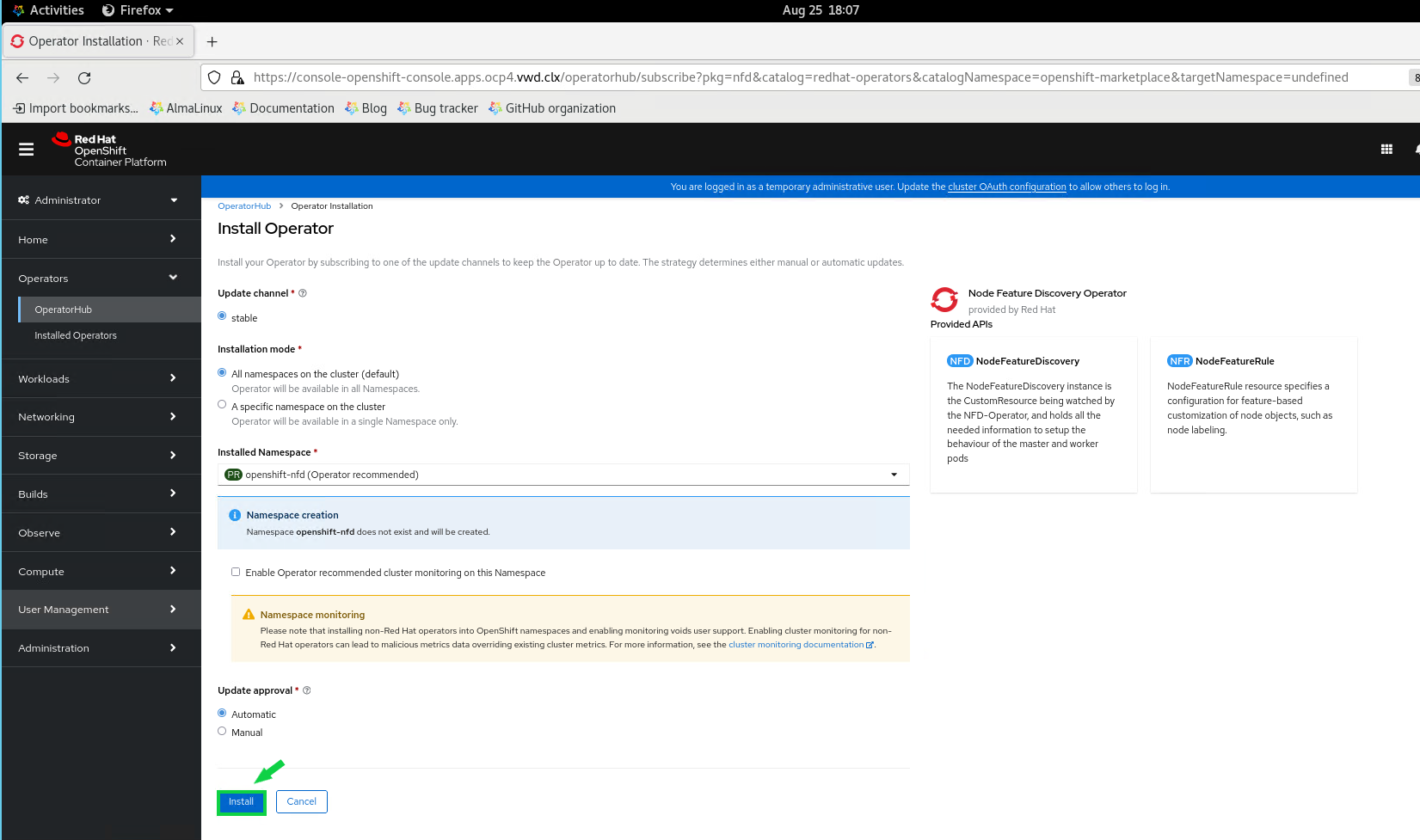The image size is (1420, 840).
Task: Select the stable update channel radio button
Action: coord(222,316)
